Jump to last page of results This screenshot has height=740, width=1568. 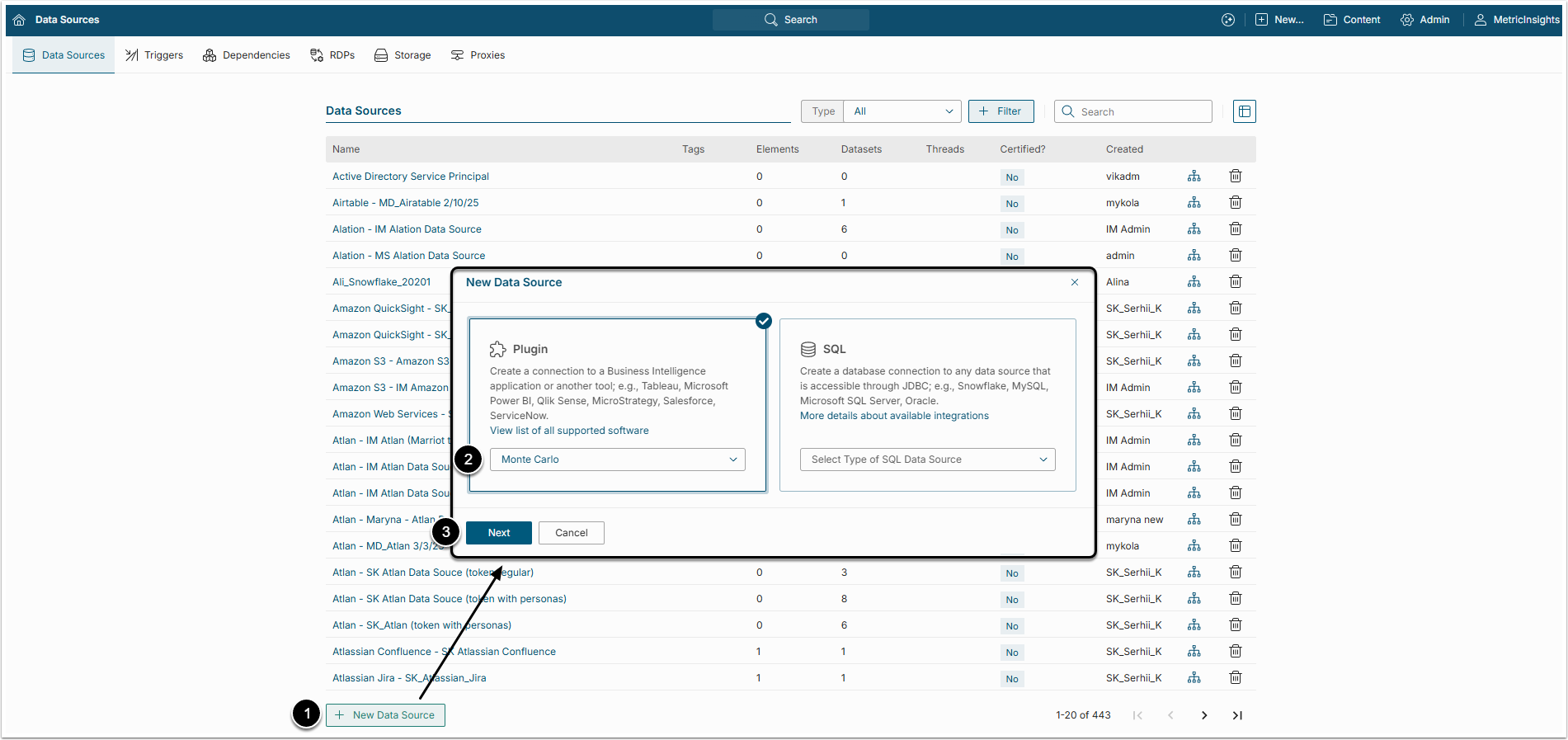coord(1236,715)
